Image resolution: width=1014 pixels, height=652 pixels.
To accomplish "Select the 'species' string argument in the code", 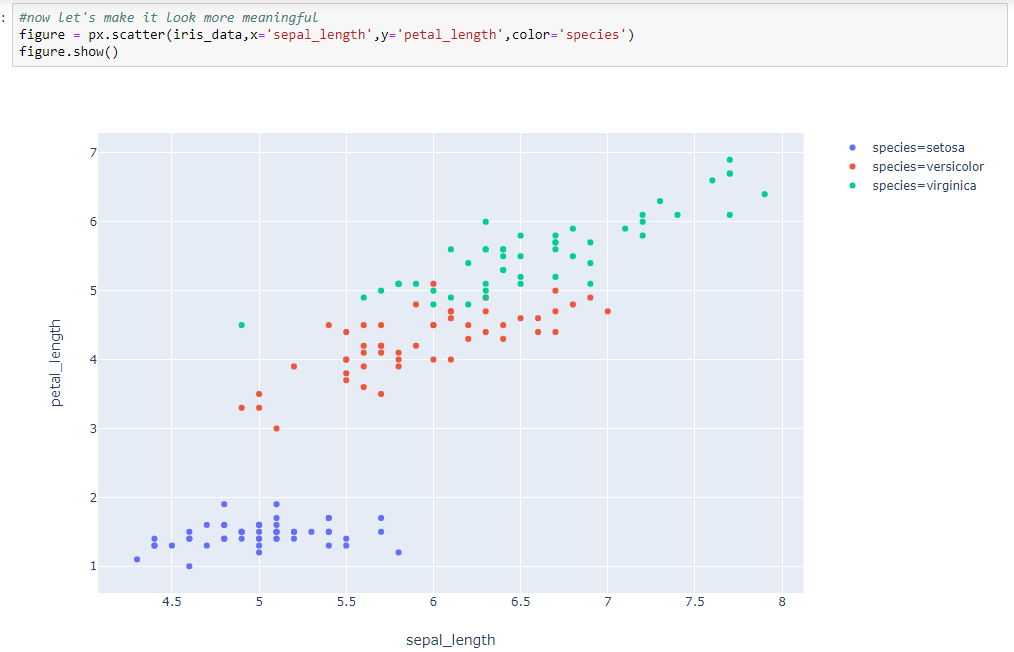I will click(x=595, y=34).
